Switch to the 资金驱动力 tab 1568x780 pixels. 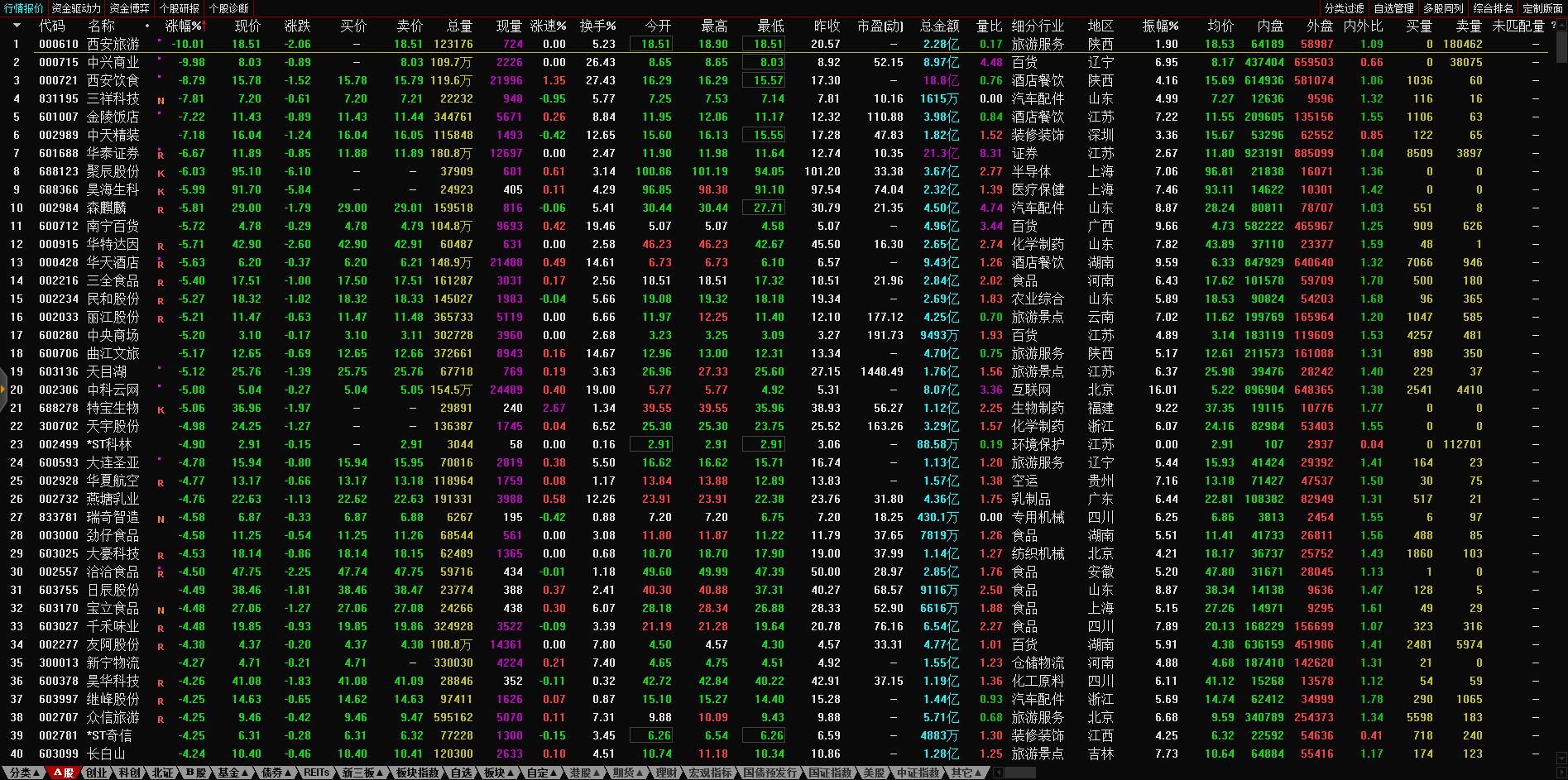point(76,8)
